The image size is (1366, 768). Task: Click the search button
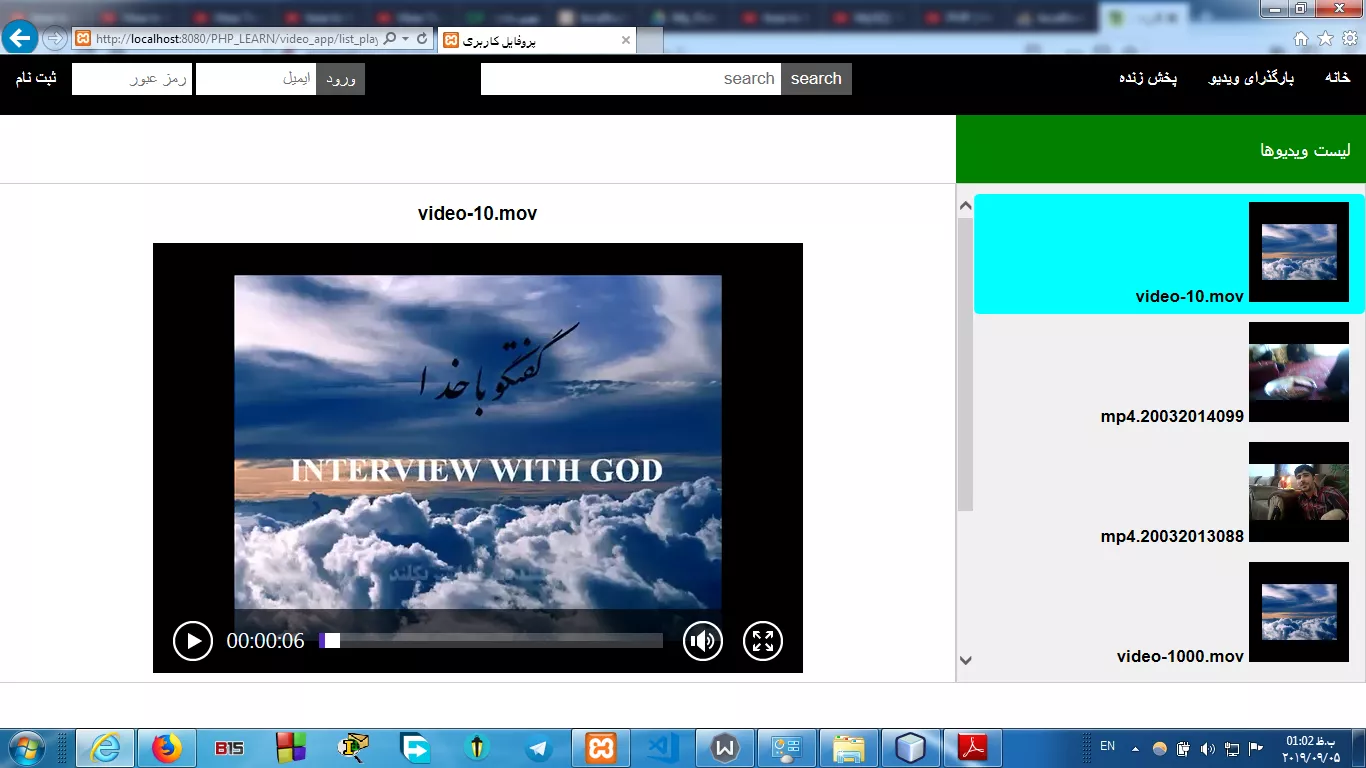[x=816, y=79]
